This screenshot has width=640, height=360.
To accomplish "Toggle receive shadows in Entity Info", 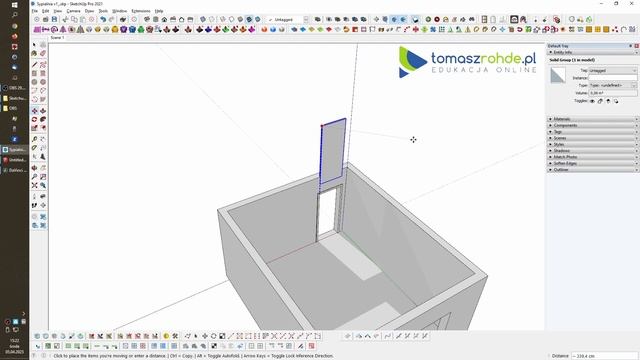I will coord(608,101).
